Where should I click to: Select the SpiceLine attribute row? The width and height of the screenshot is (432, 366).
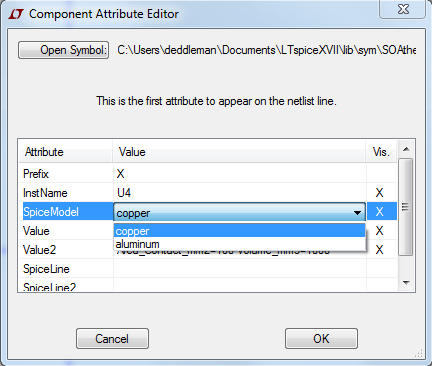click(208, 269)
